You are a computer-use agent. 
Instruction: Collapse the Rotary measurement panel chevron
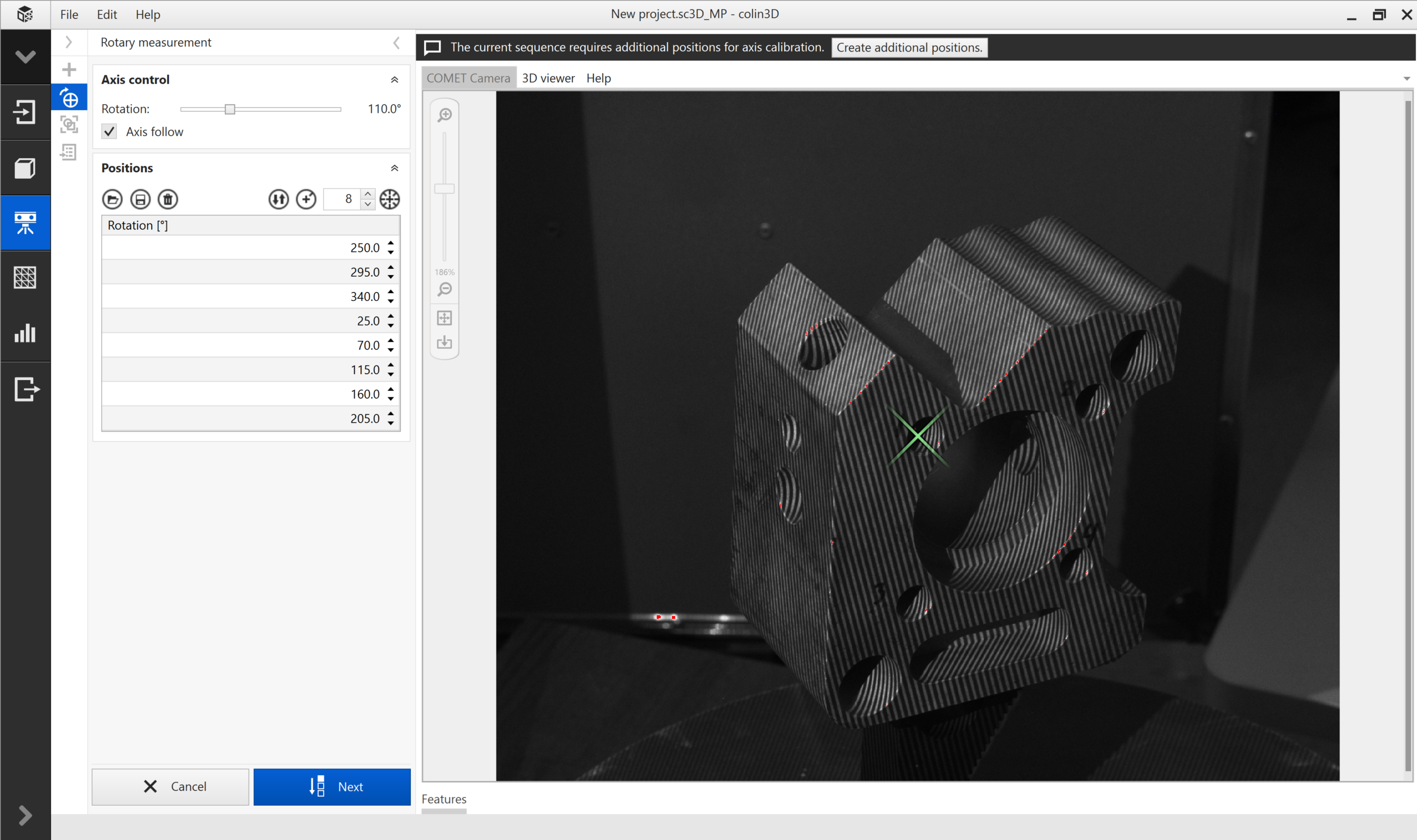pos(396,43)
